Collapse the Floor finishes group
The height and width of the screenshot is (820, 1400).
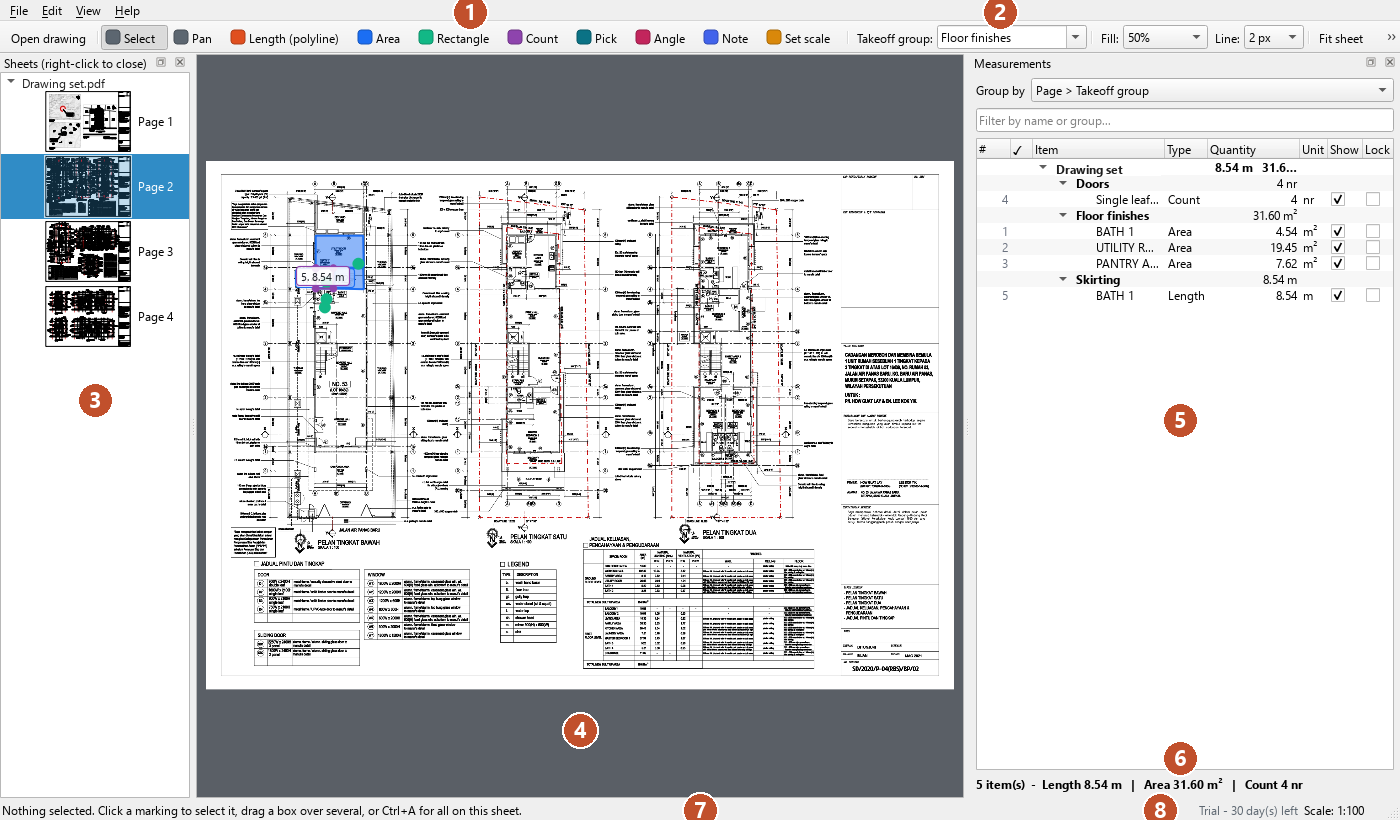(1064, 216)
